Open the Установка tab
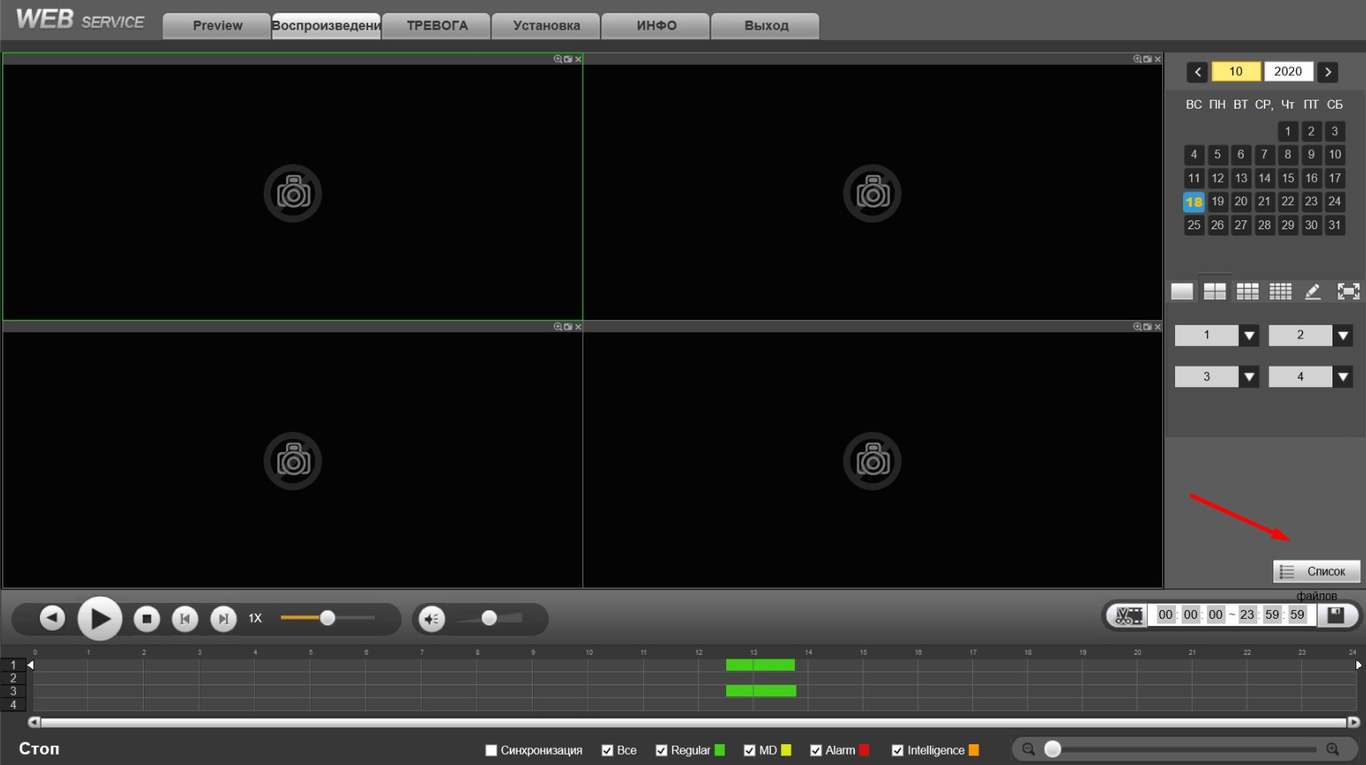Screen dimensions: 1366x765 (546, 26)
